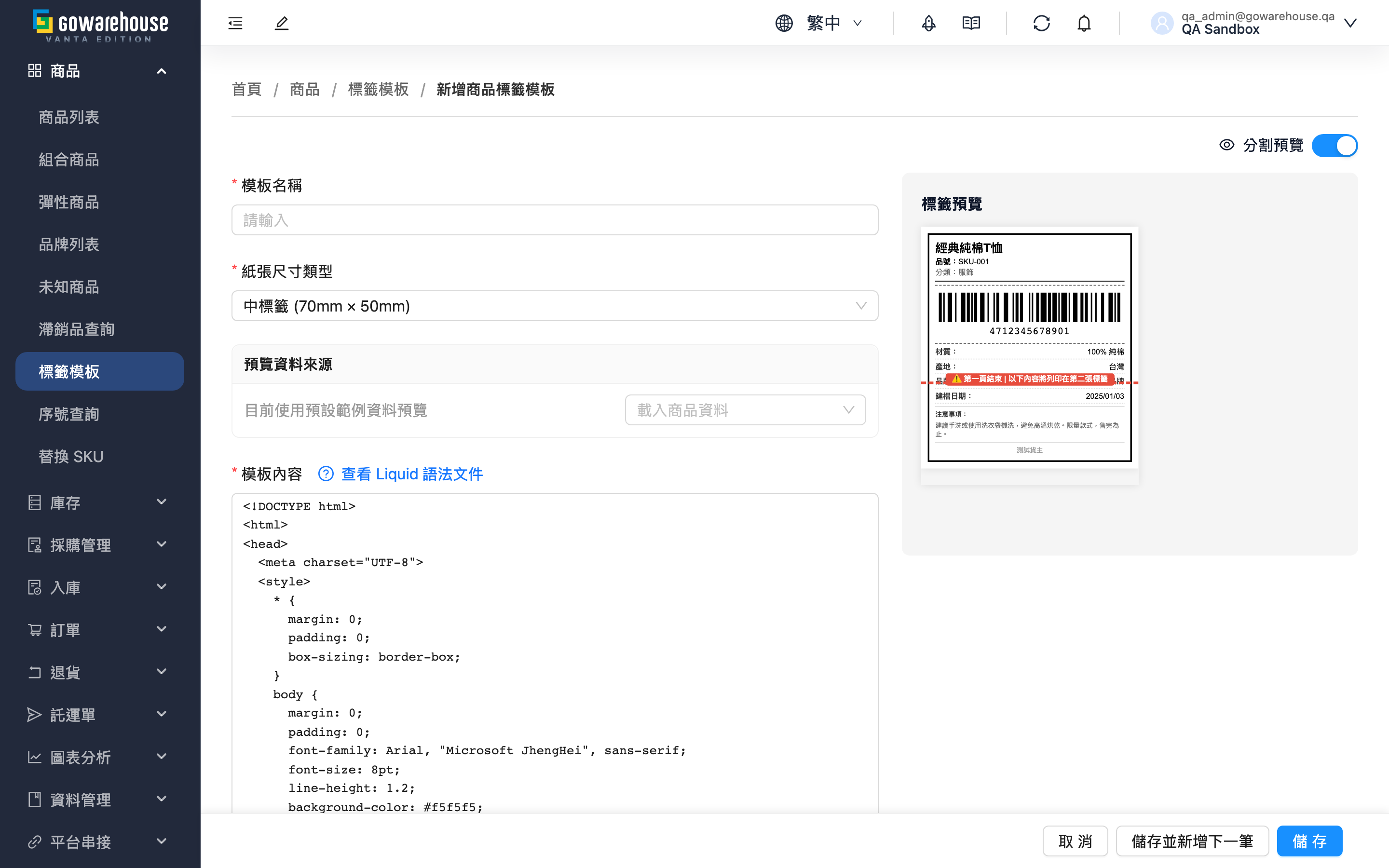The image size is (1389, 868).
Task: Expand the 託運單 menu chevron
Action: (162, 715)
